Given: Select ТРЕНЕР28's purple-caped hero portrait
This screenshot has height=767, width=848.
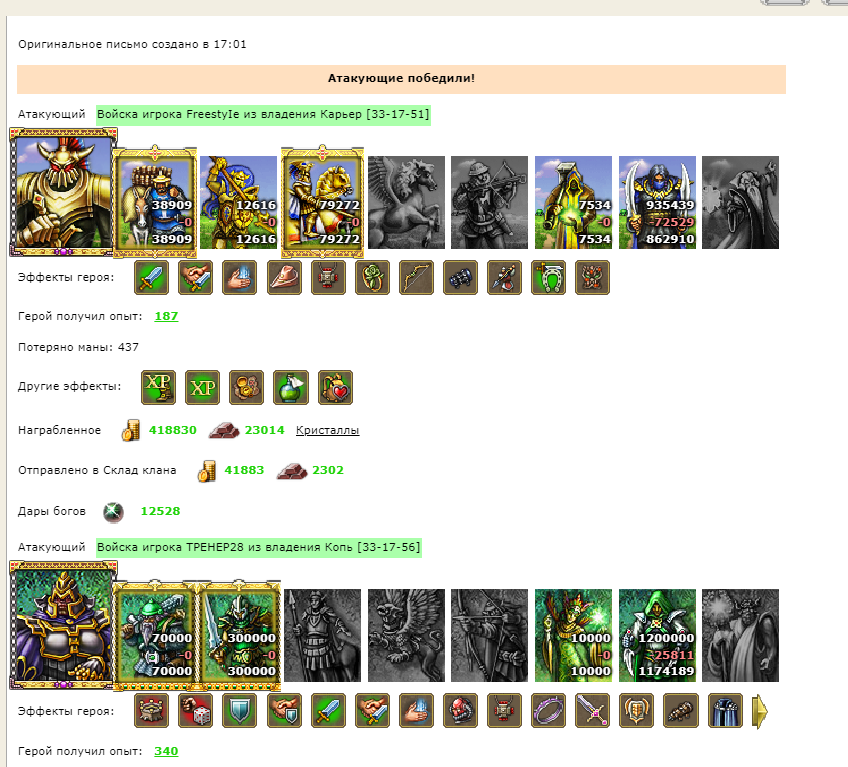Looking at the screenshot, I should tap(63, 625).
